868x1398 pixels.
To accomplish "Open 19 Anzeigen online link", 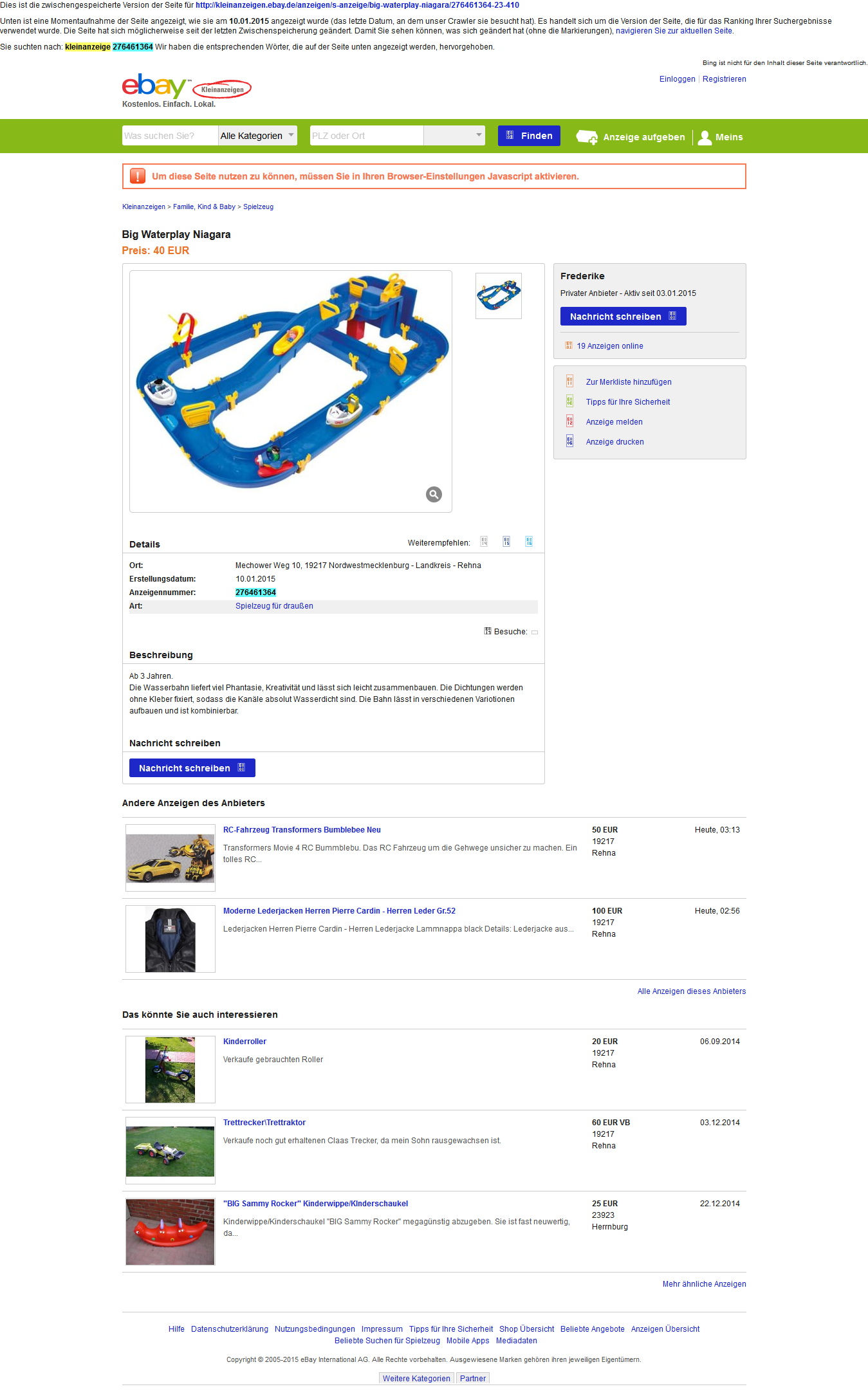I will click(x=609, y=346).
